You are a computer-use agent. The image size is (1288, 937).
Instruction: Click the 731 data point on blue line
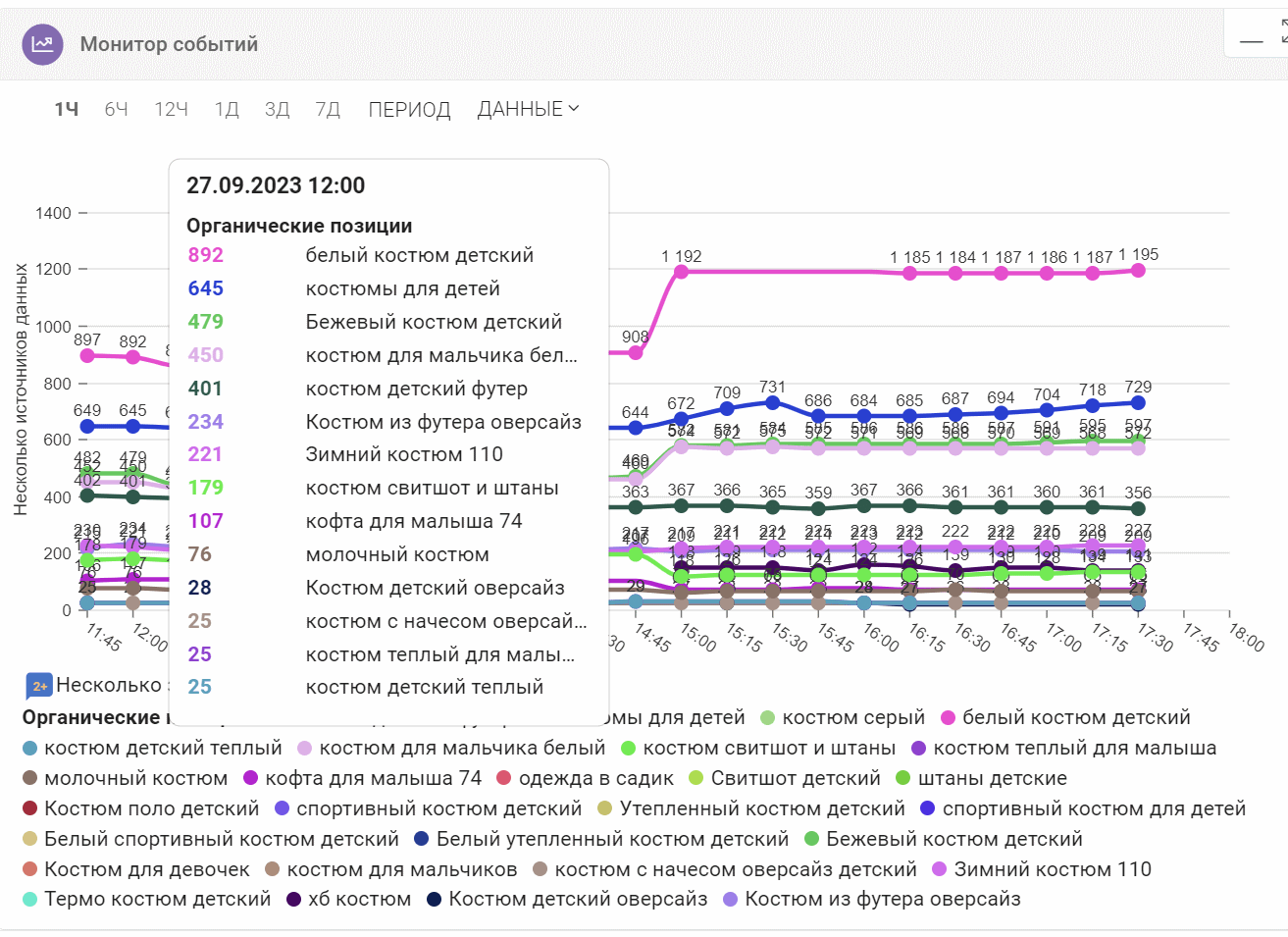point(772,402)
